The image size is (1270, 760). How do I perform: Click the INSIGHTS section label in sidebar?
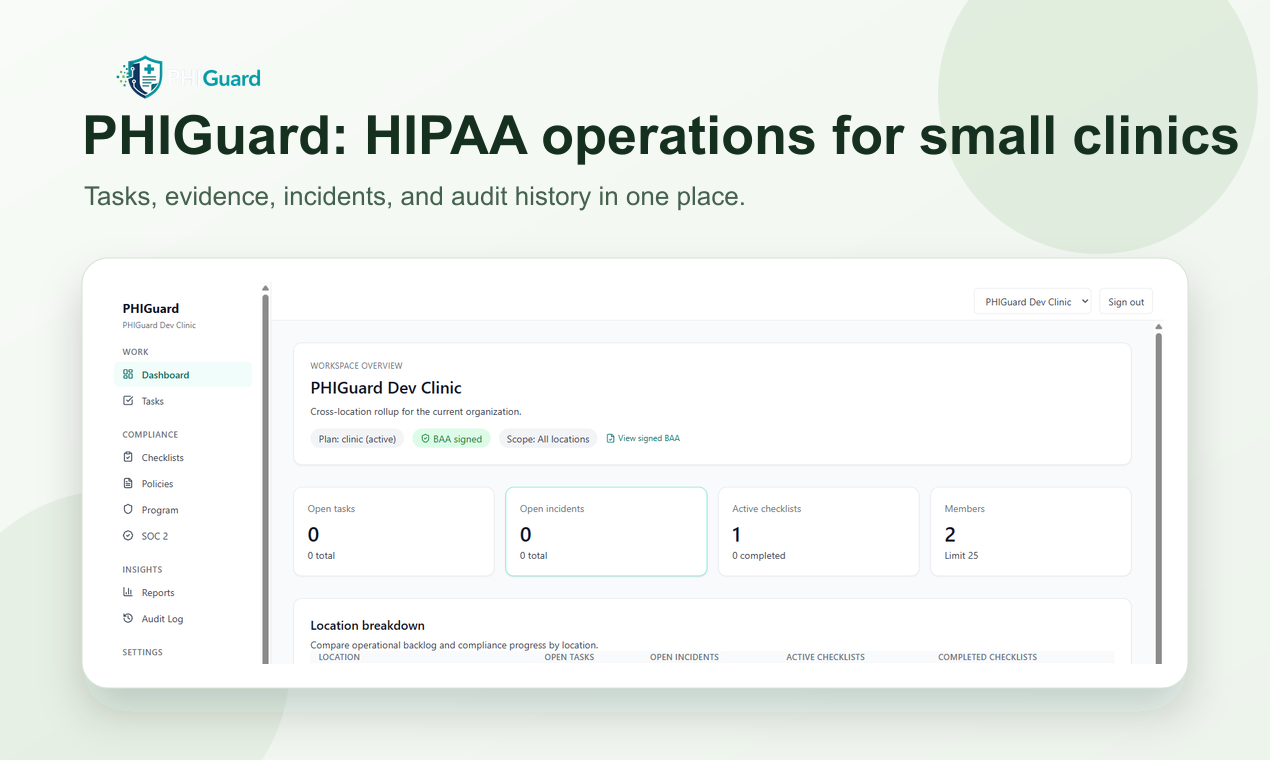pos(142,569)
